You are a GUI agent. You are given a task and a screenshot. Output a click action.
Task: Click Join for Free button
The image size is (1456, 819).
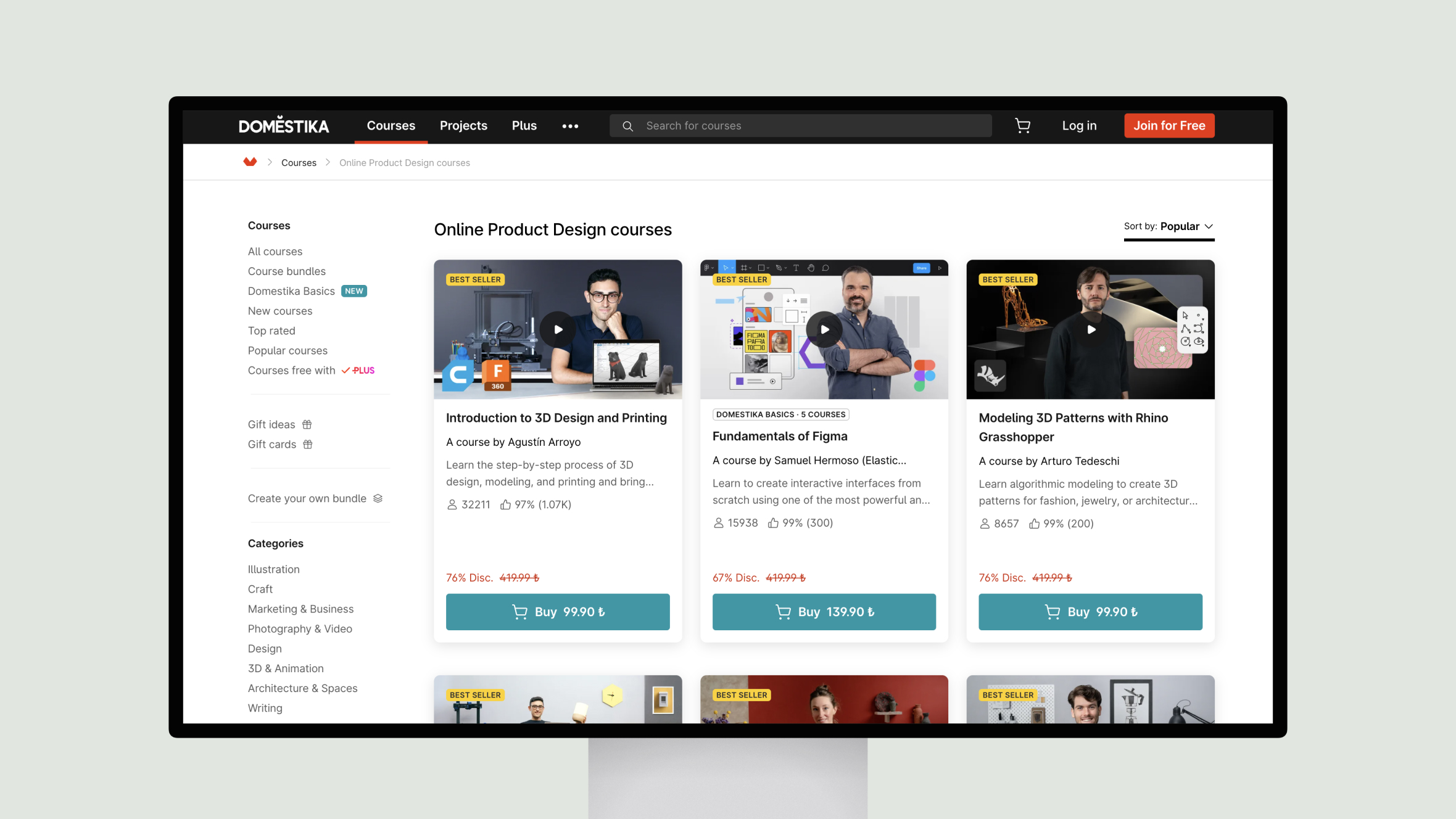[x=1170, y=125]
